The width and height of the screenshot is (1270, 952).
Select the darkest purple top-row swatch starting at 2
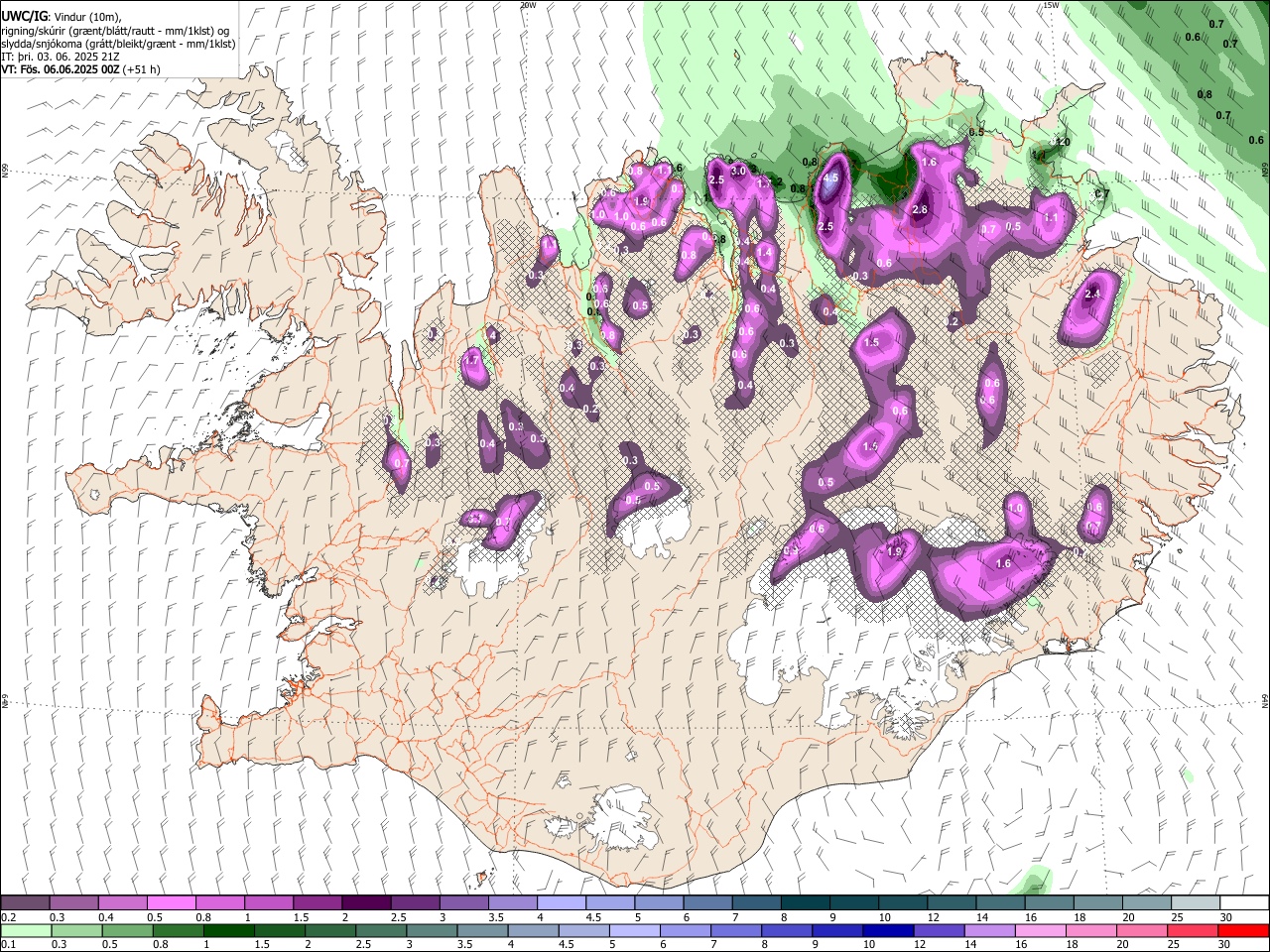point(365,903)
